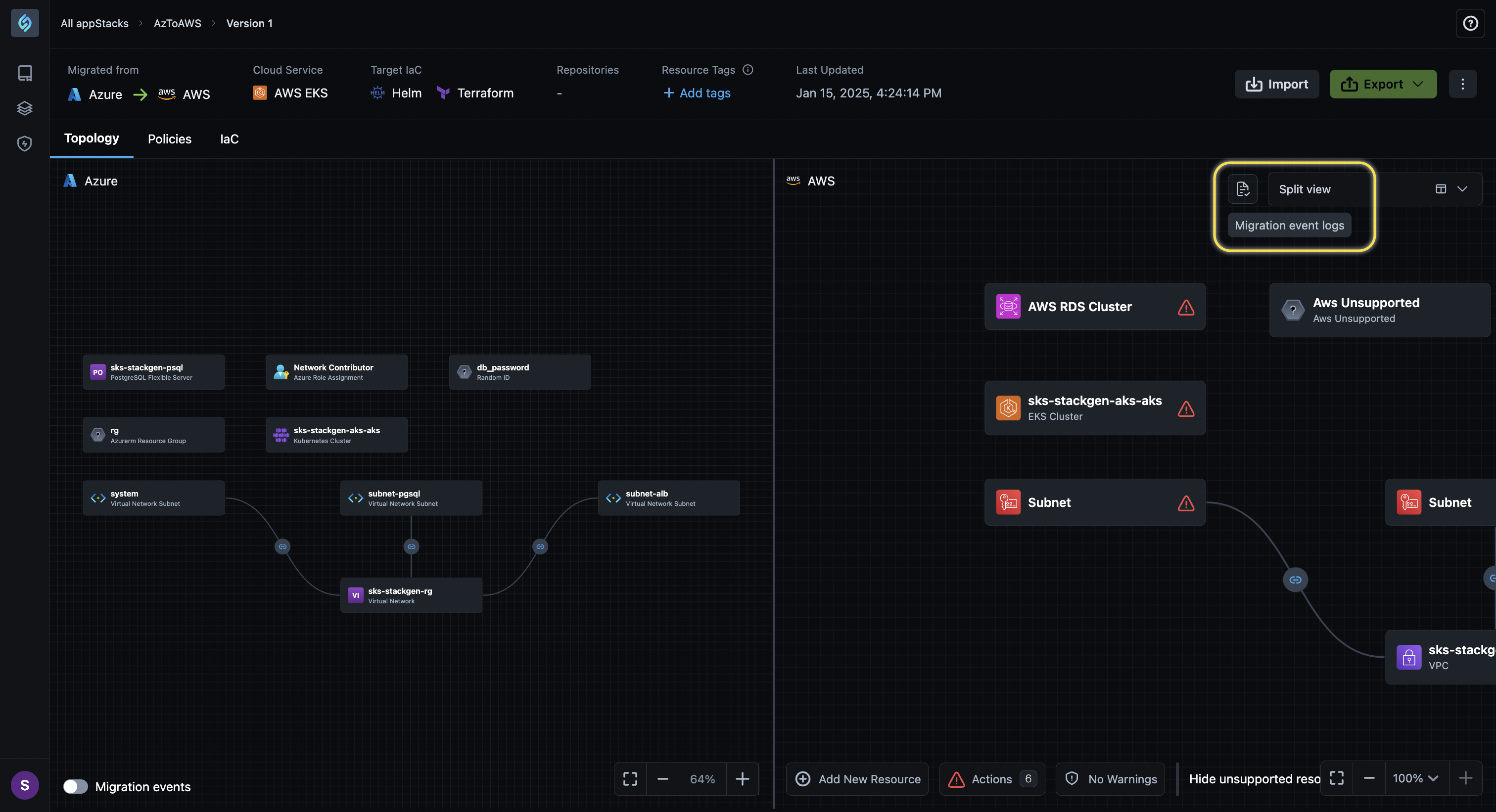Open the three-dot more options menu
This screenshot has width=1496, height=812.
point(1462,84)
